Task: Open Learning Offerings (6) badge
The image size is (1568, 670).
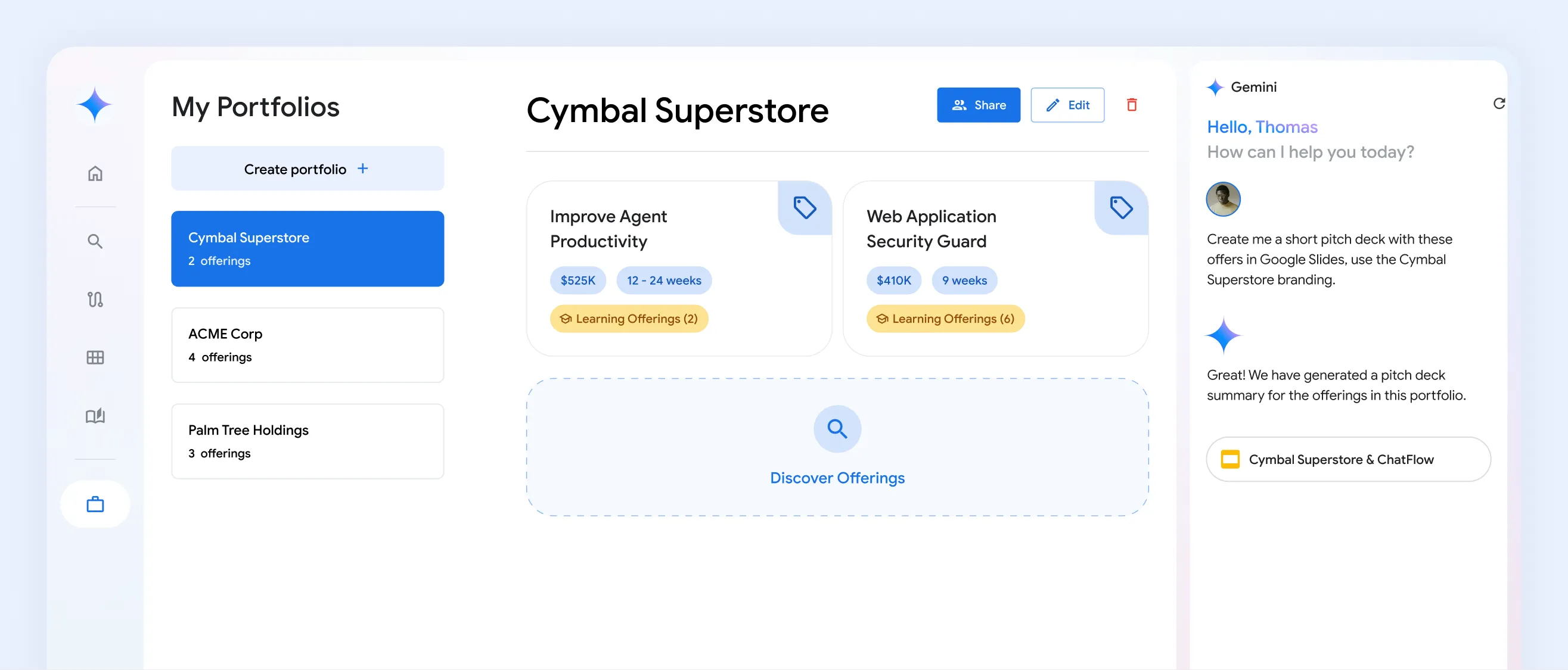Action: point(945,318)
